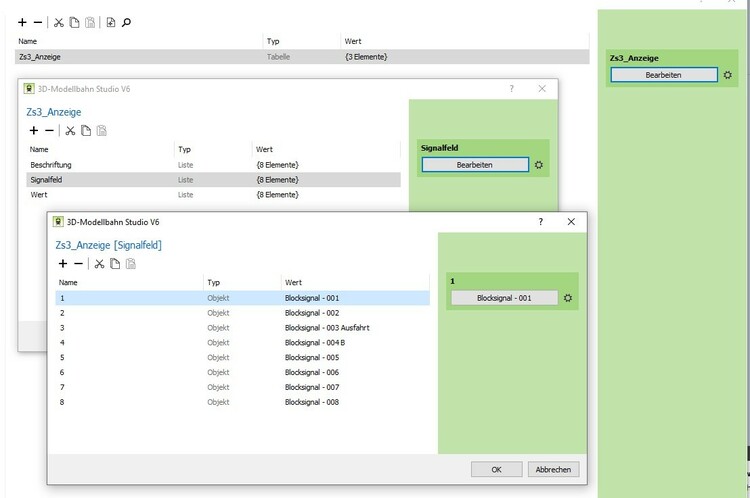Copy the selected entry in the Signalfeld dialog
Image resolution: width=750 pixels, height=498 pixels.
tap(115, 264)
